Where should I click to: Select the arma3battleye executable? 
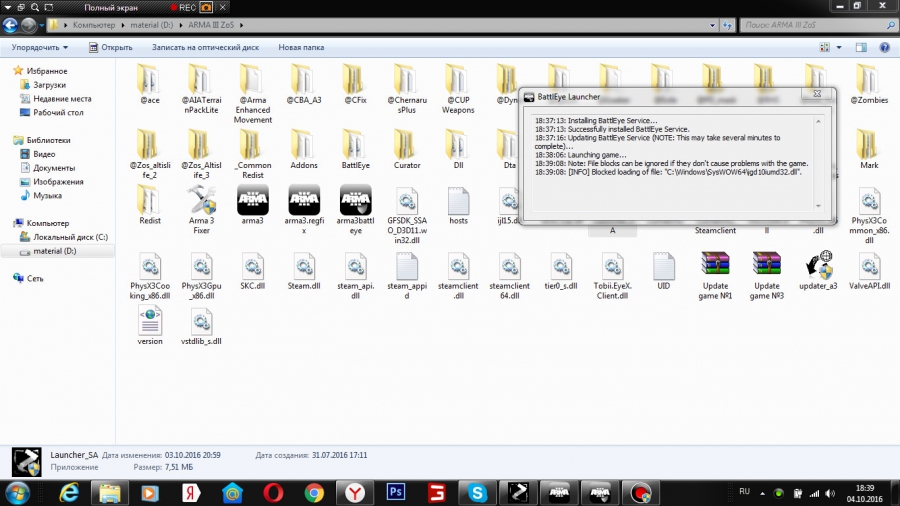pos(355,210)
